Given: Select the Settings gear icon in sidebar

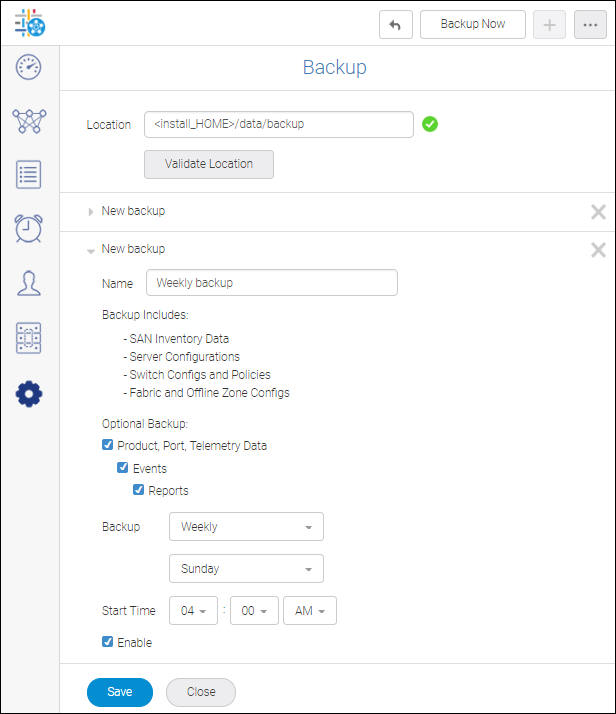Looking at the screenshot, I should [x=29, y=394].
